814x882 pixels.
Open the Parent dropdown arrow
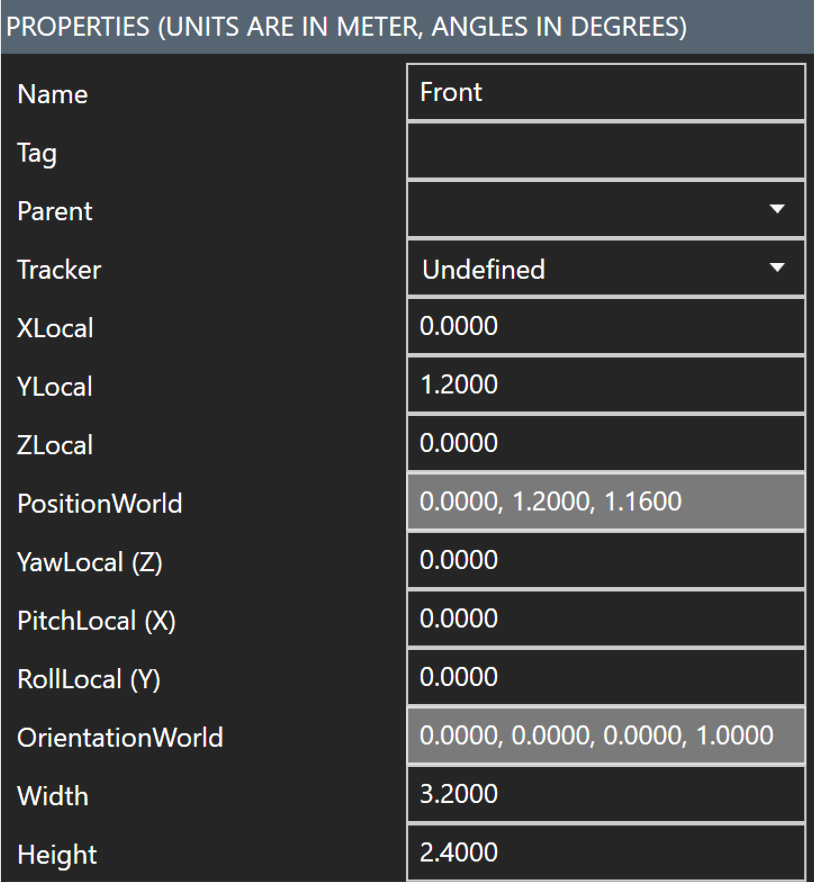tap(777, 210)
